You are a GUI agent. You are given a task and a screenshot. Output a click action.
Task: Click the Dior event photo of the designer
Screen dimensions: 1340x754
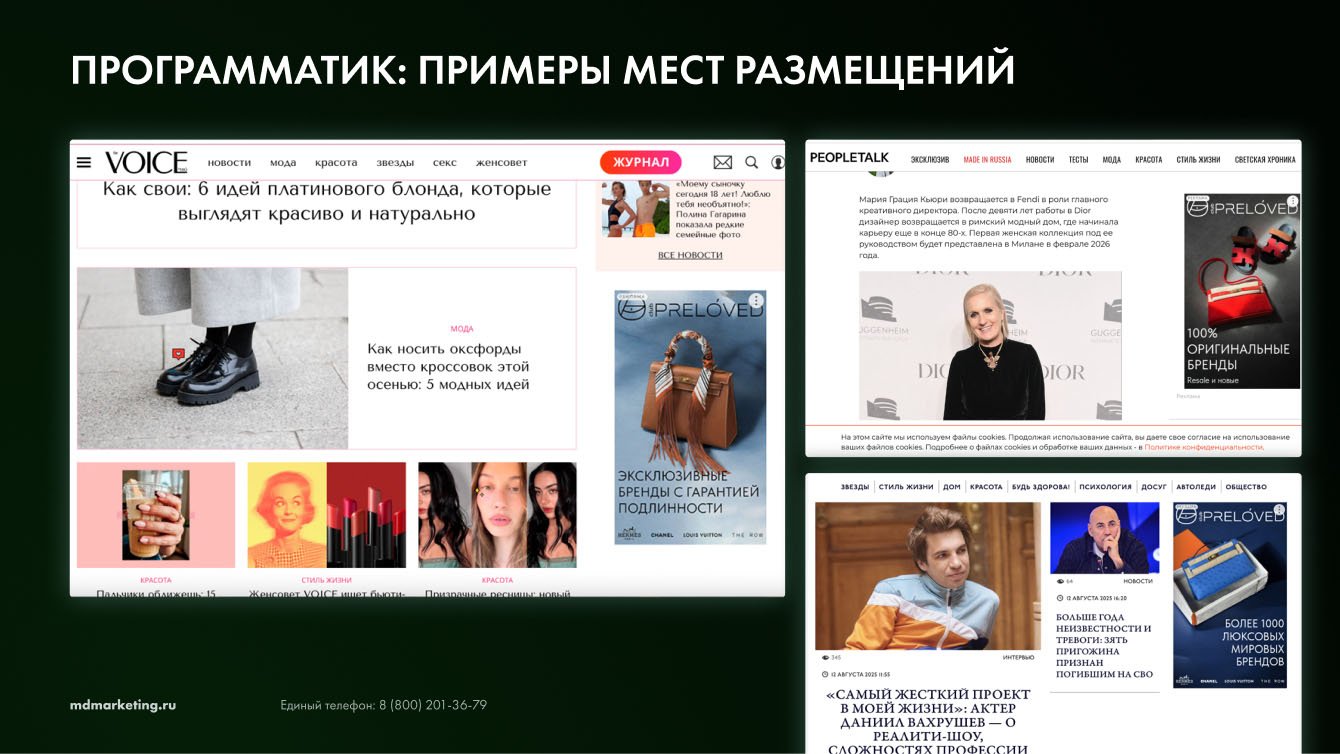990,346
